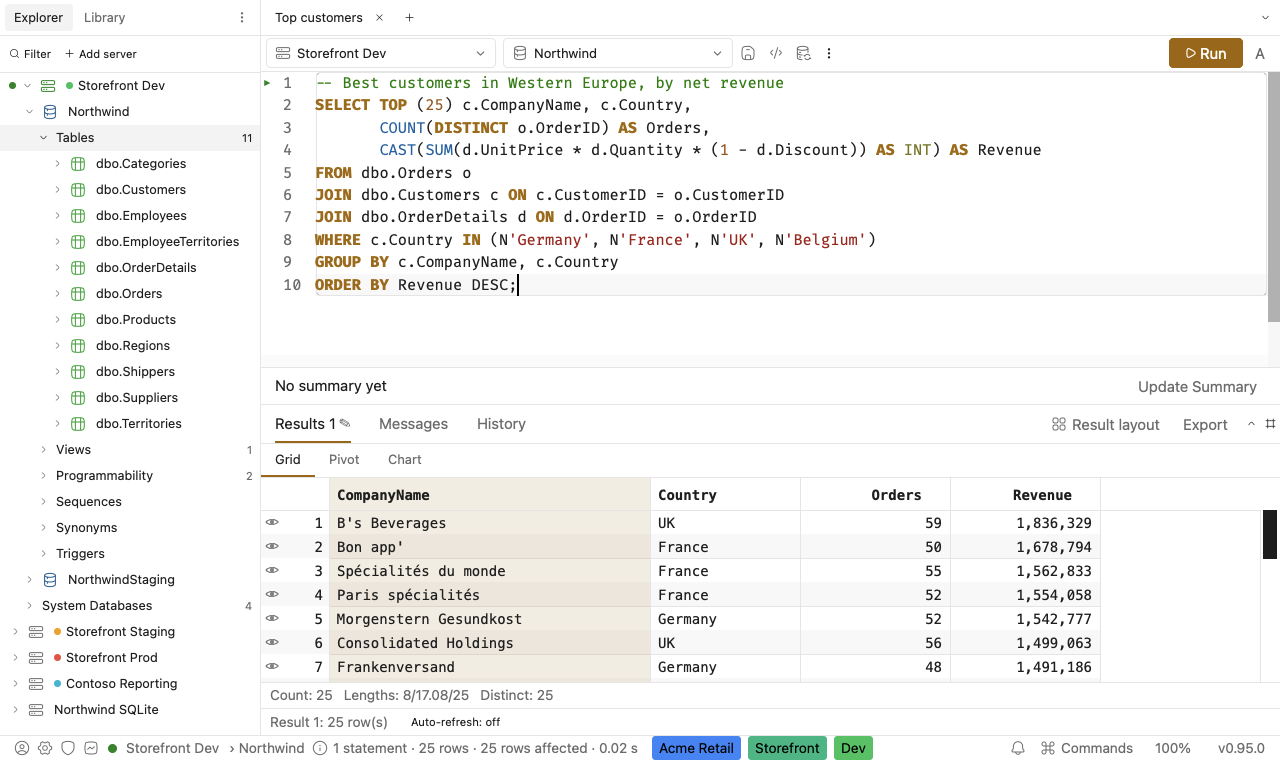The image size is (1280, 761).
Task: Click the 100% zoom level
Action: coord(1173,748)
